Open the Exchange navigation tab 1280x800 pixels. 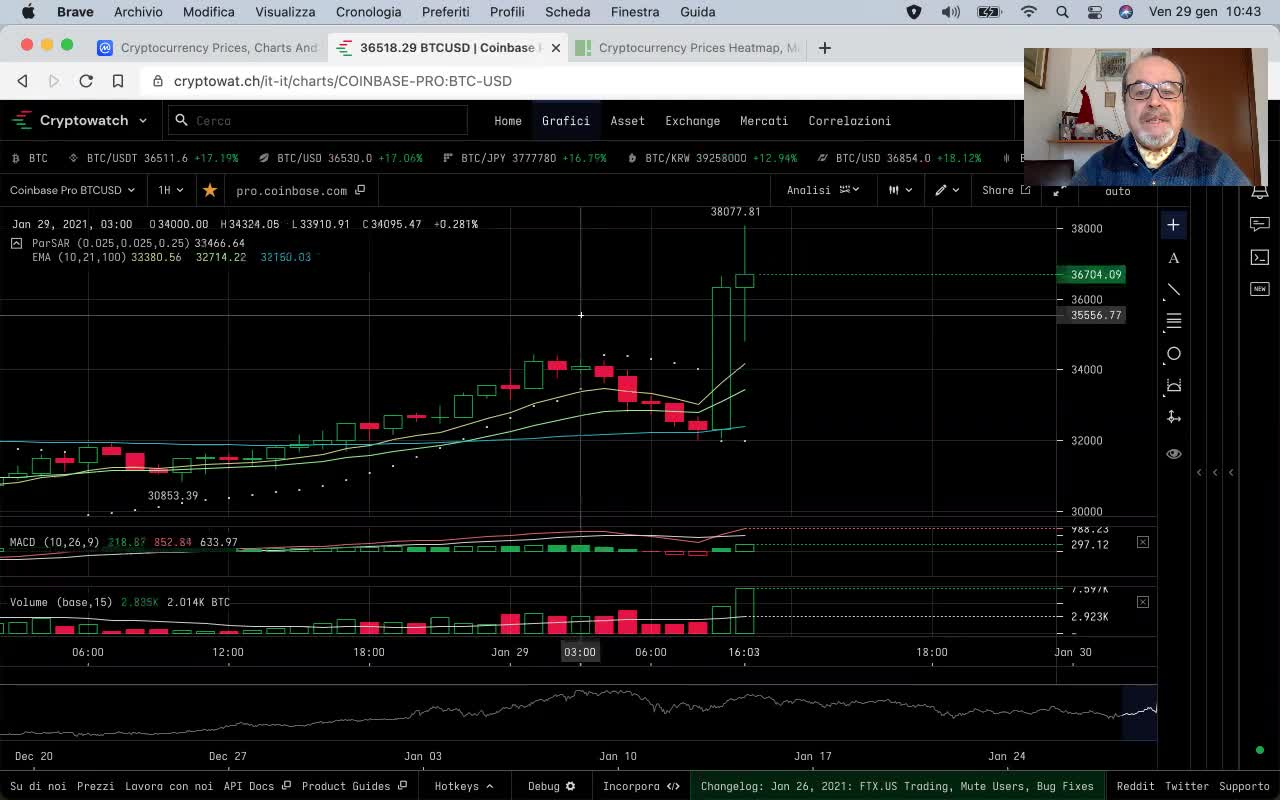pos(692,121)
